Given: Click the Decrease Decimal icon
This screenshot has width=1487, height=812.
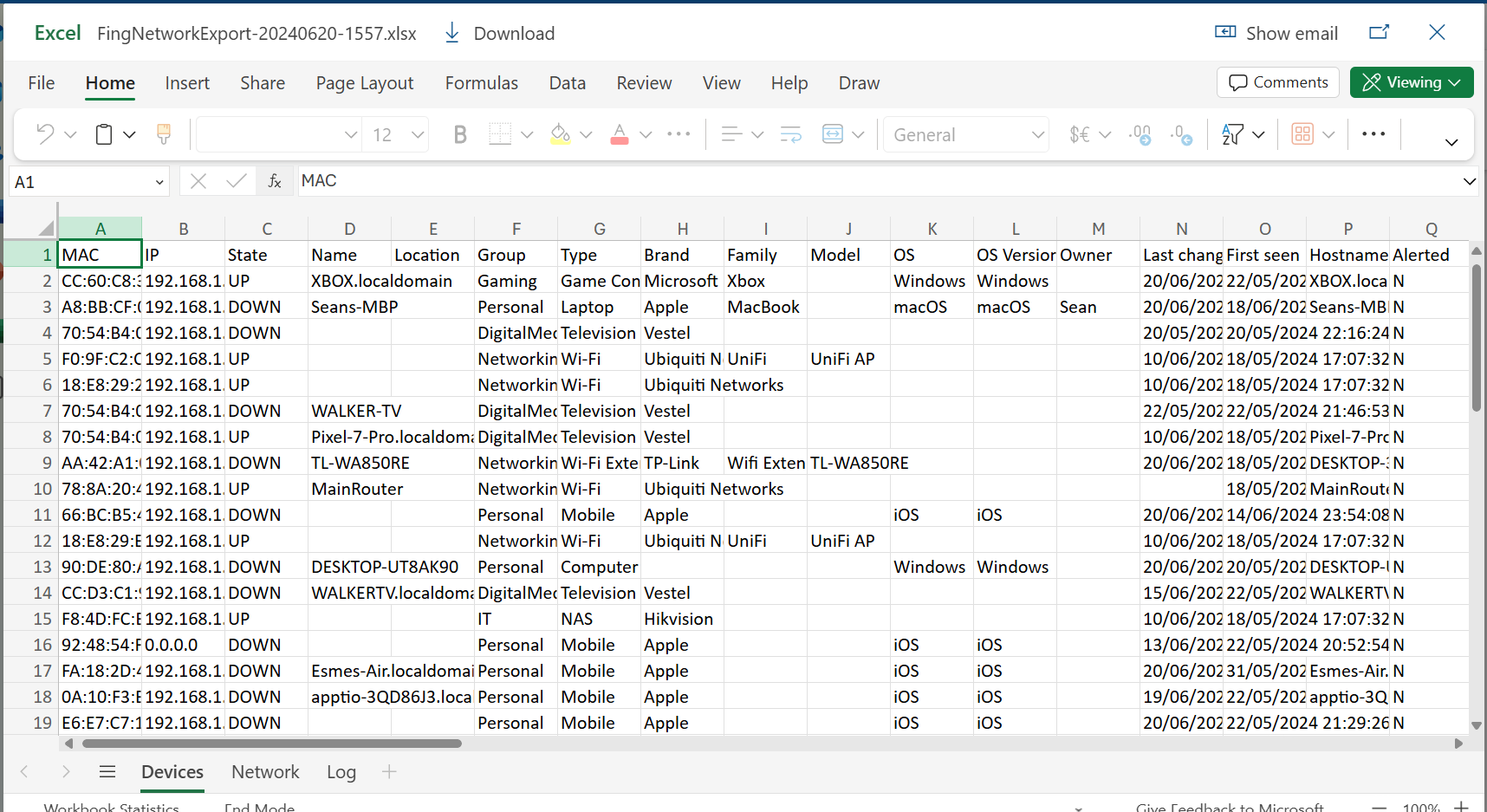Looking at the screenshot, I should tap(1182, 134).
